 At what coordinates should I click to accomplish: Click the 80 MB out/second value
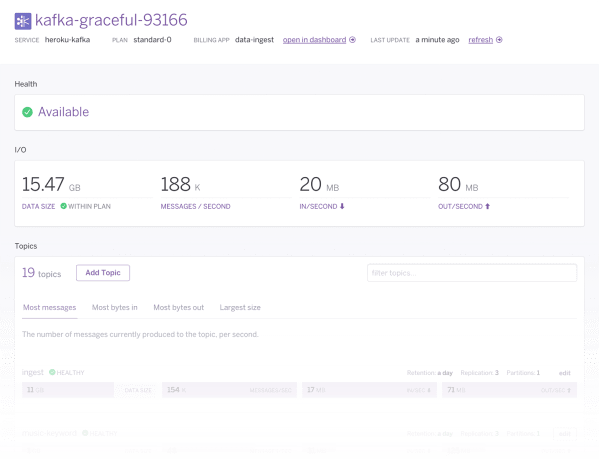pyautogui.click(x=458, y=185)
